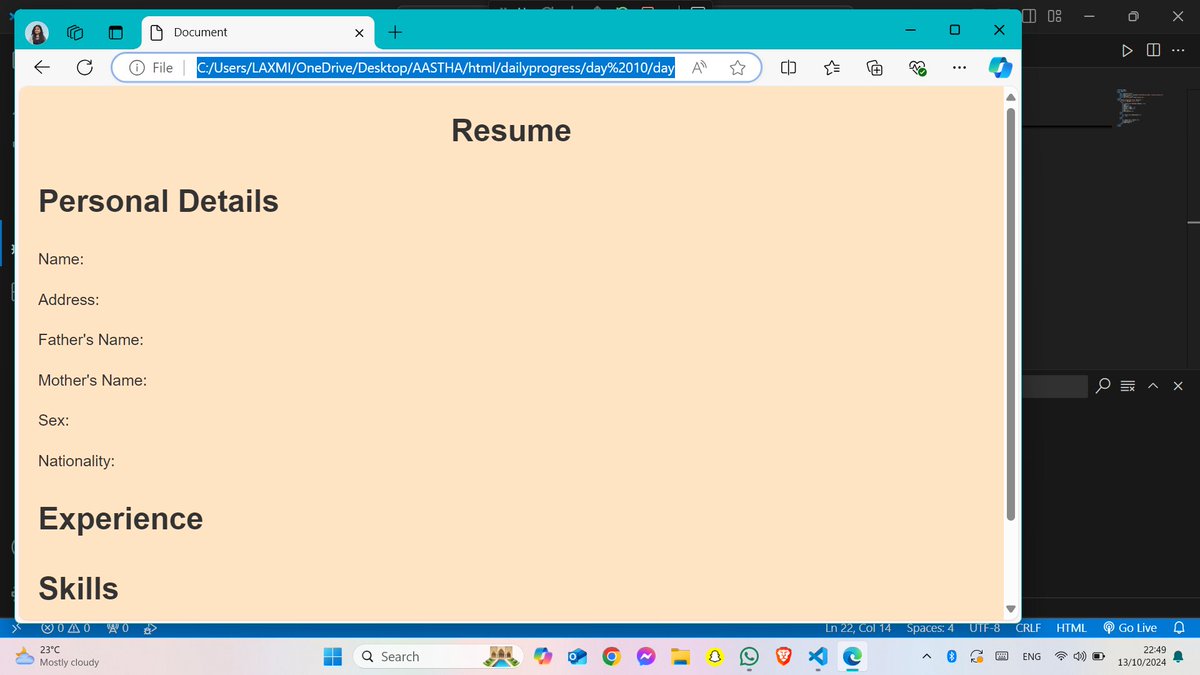This screenshot has height=675, width=1200.
Task: Click the Experience heading
Action: [x=120, y=518]
